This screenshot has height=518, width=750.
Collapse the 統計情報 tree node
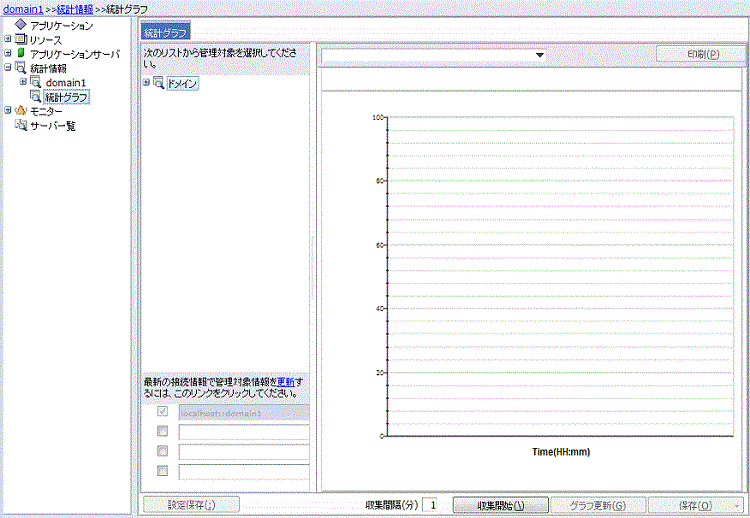8,68
